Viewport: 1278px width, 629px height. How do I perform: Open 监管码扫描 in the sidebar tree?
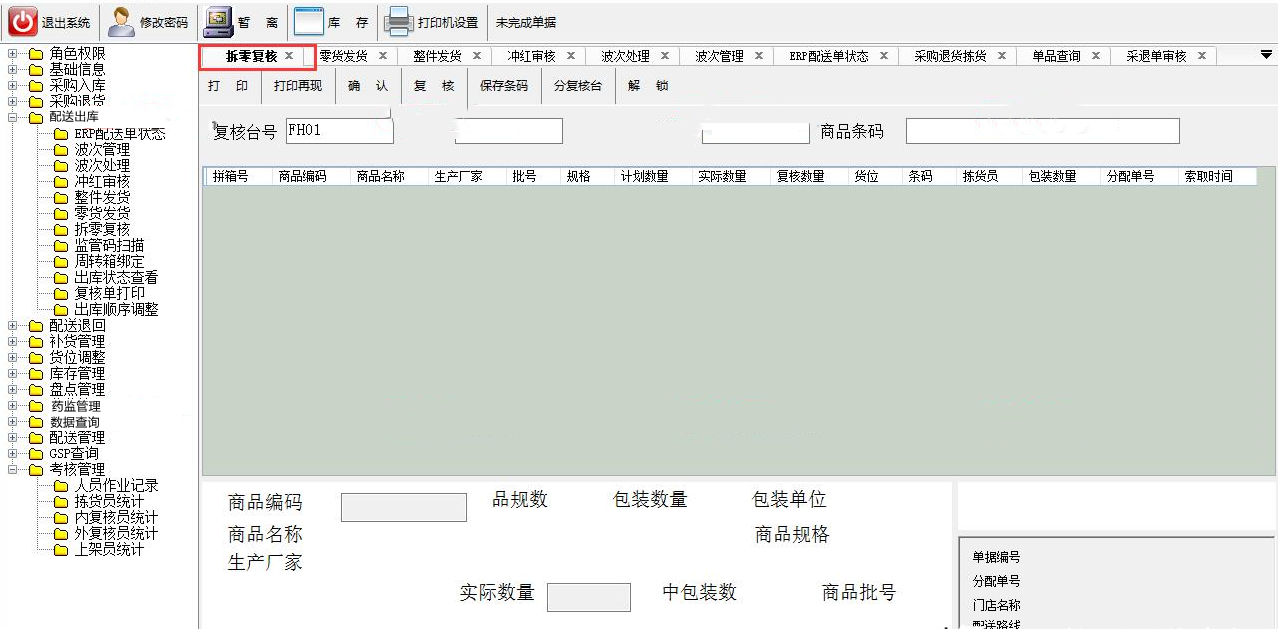point(109,245)
